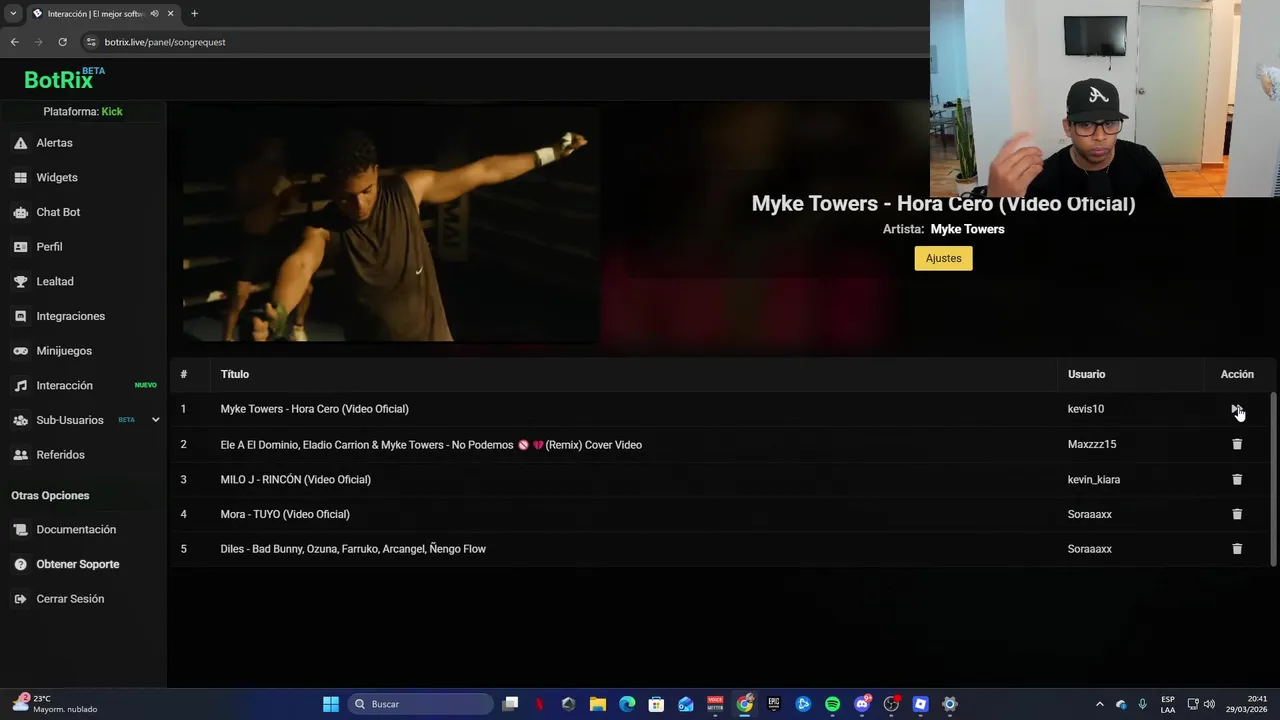
Task: Delete the Diles Bad Bunny song
Action: pyautogui.click(x=1237, y=548)
